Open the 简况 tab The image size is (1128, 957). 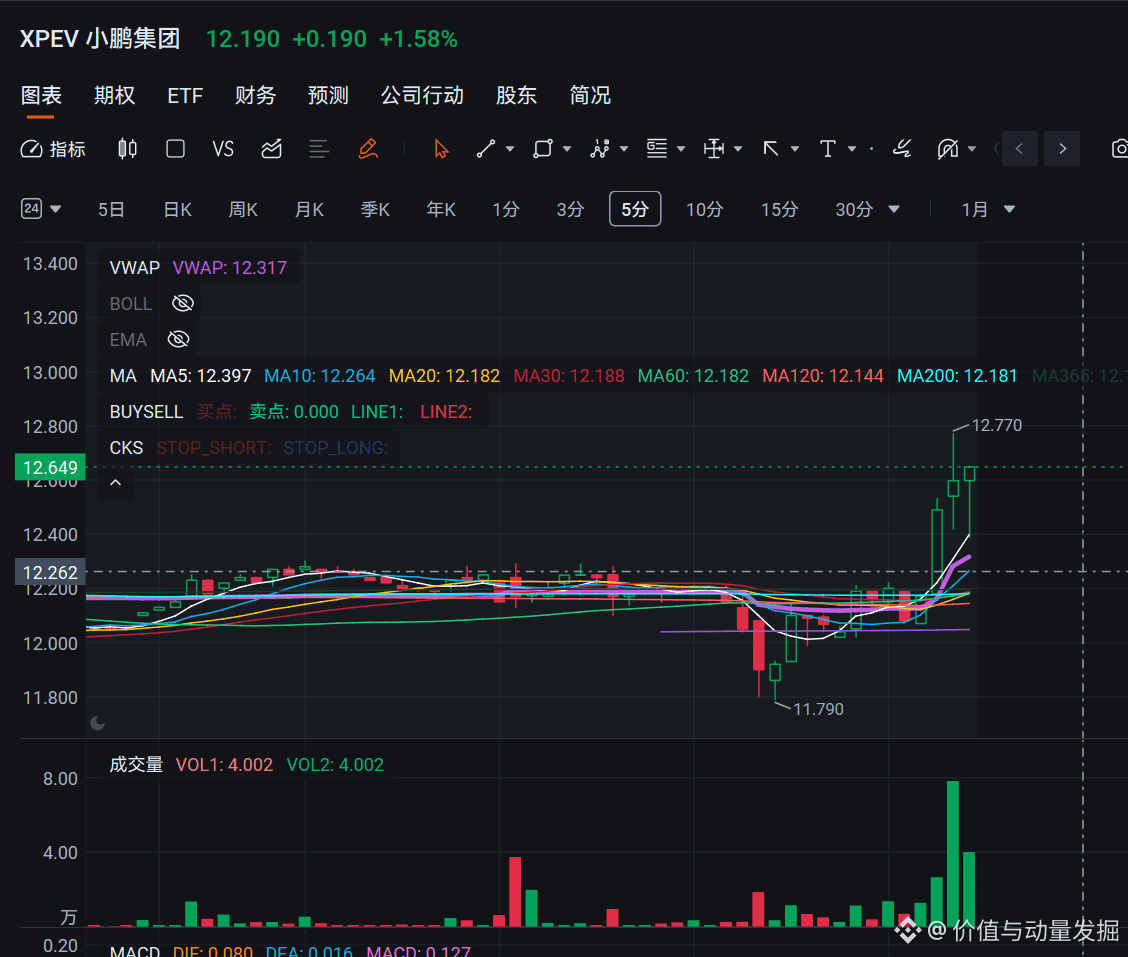590,95
